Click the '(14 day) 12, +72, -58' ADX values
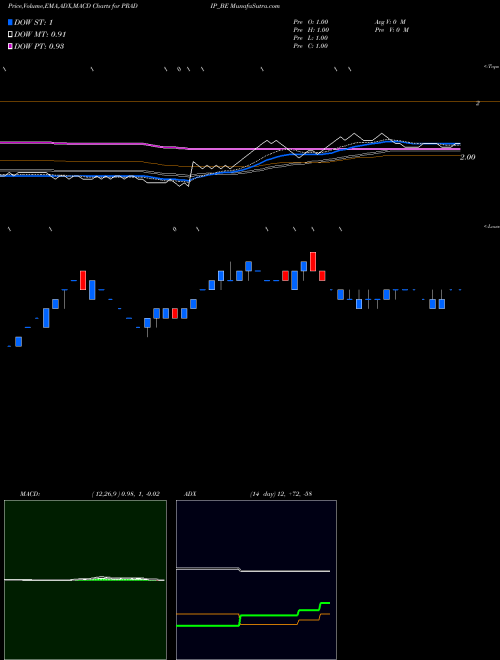This screenshot has height=660, width=500. click(x=280, y=494)
